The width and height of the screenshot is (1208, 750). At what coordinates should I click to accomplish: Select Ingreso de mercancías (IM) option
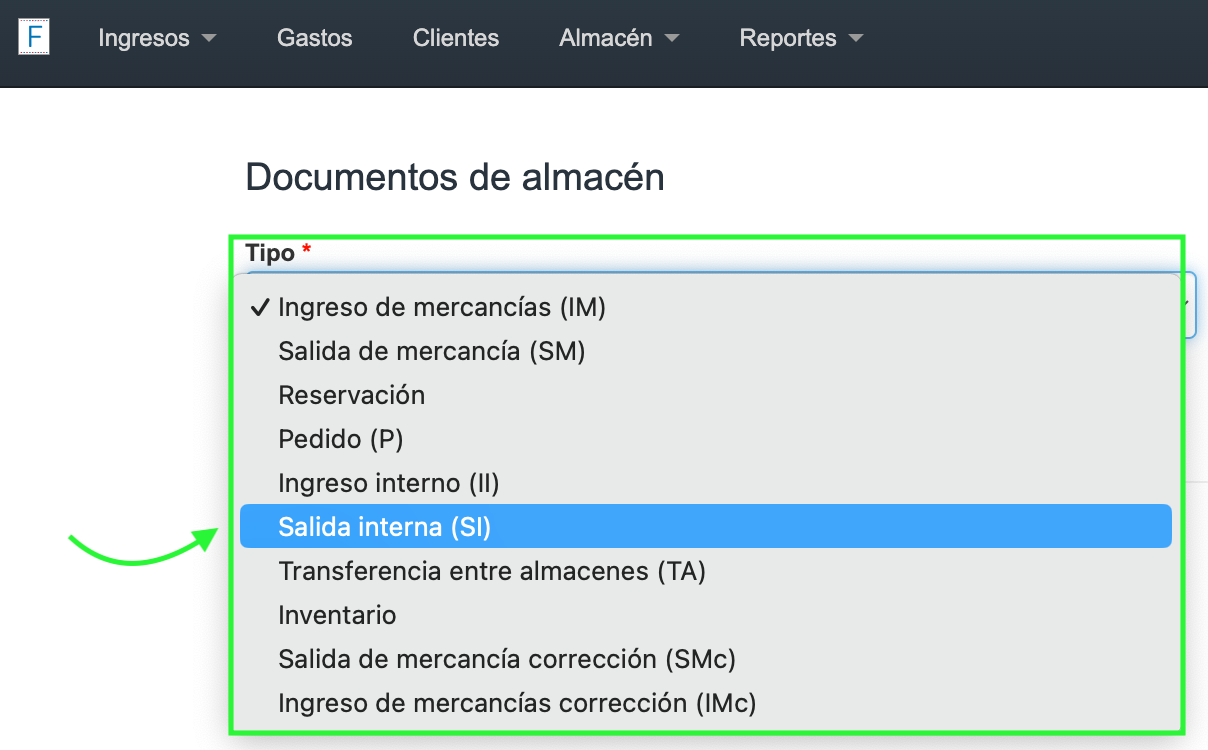(442, 307)
